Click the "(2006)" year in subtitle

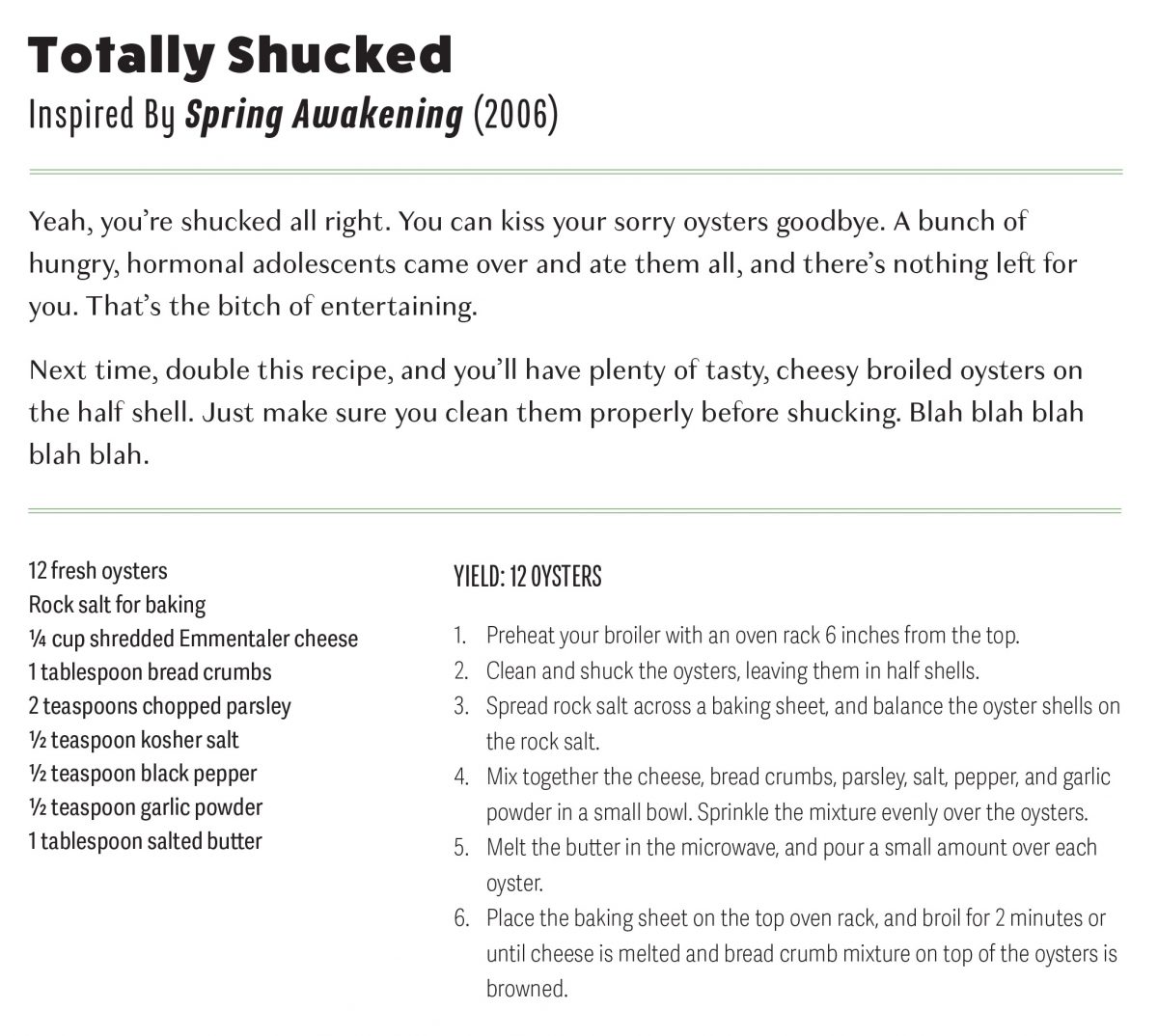pyautogui.click(x=515, y=115)
